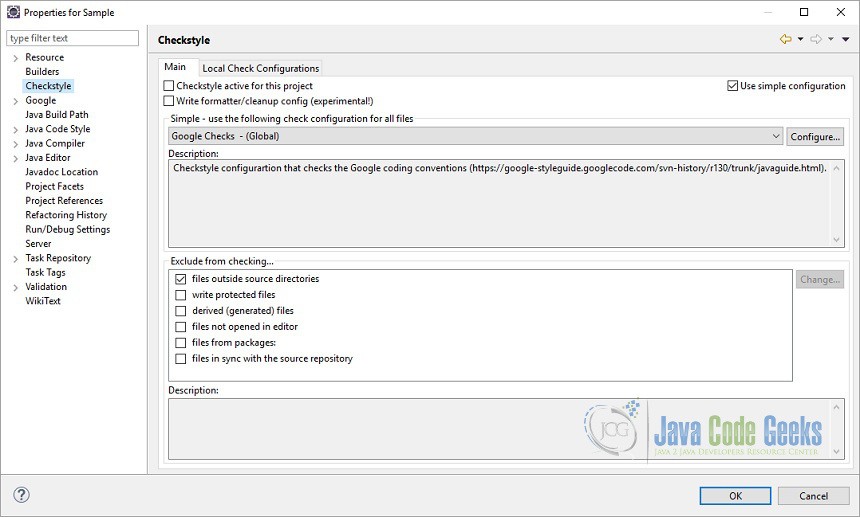This screenshot has height=517, width=860.
Task: Click the Configure... button
Action: pos(815,137)
